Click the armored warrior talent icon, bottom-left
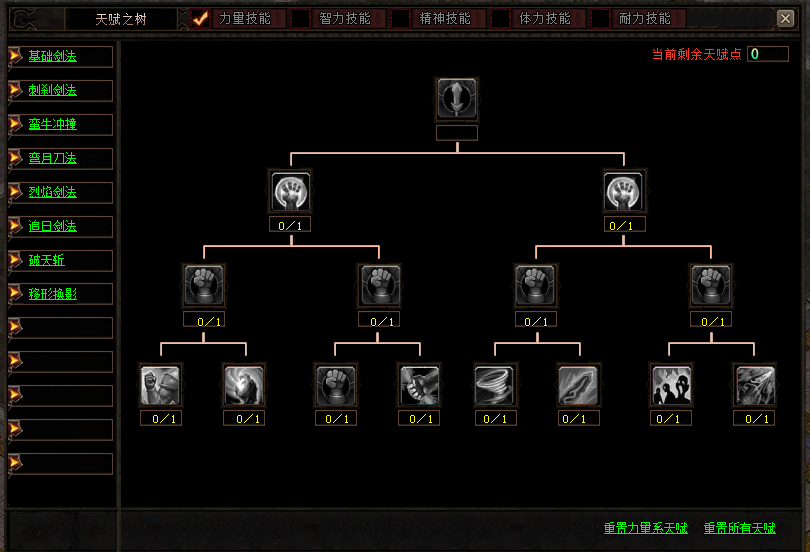Image resolution: width=810 pixels, height=552 pixels. [x=160, y=385]
